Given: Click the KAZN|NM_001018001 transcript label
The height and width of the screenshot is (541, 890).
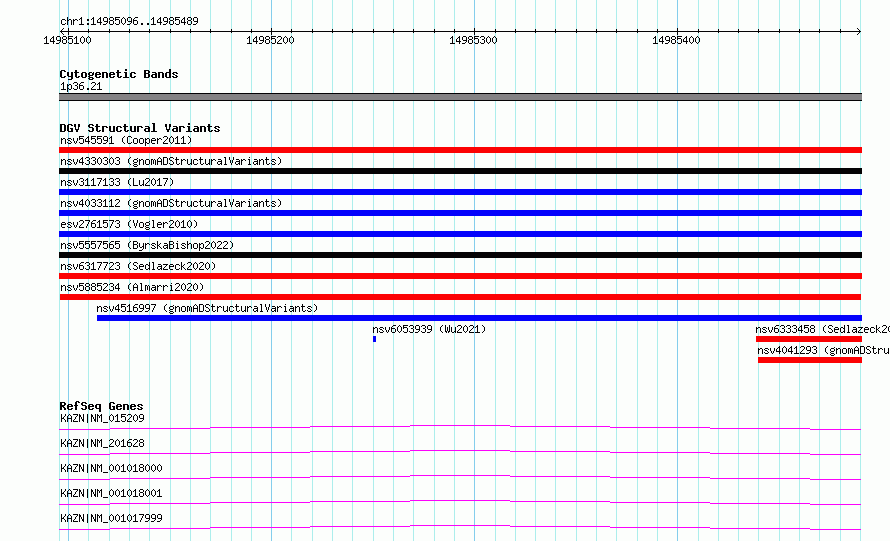Looking at the screenshot, I should tap(111, 493).
